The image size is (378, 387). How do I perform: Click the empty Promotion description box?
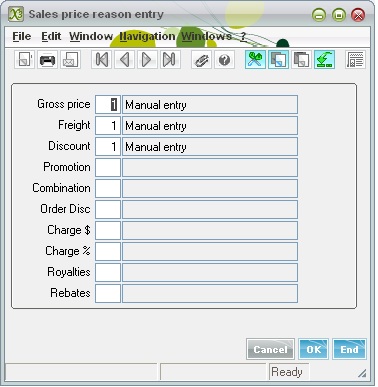pyautogui.click(x=210, y=168)
